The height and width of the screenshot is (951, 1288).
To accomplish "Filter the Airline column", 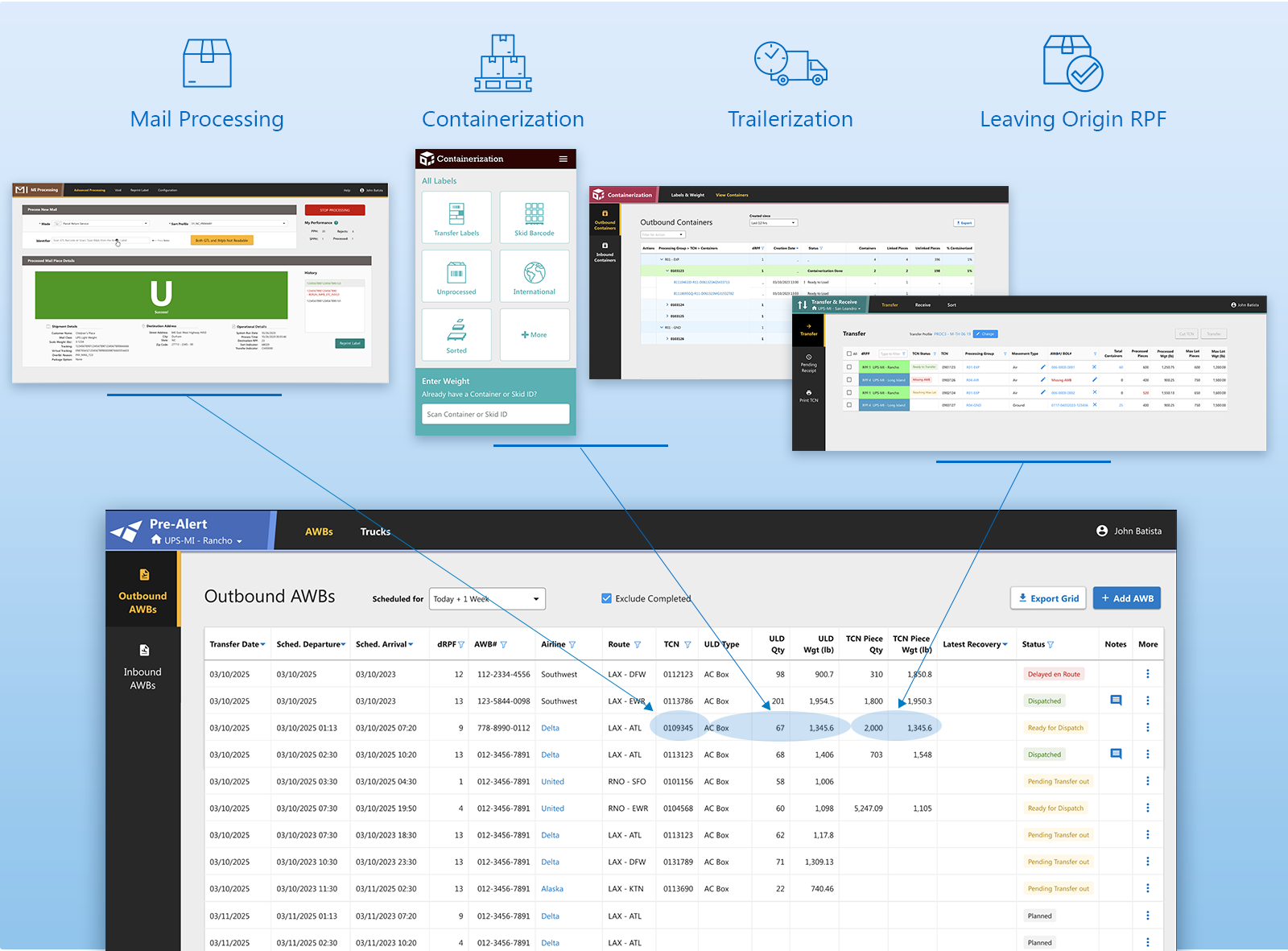I will (572, 645).
